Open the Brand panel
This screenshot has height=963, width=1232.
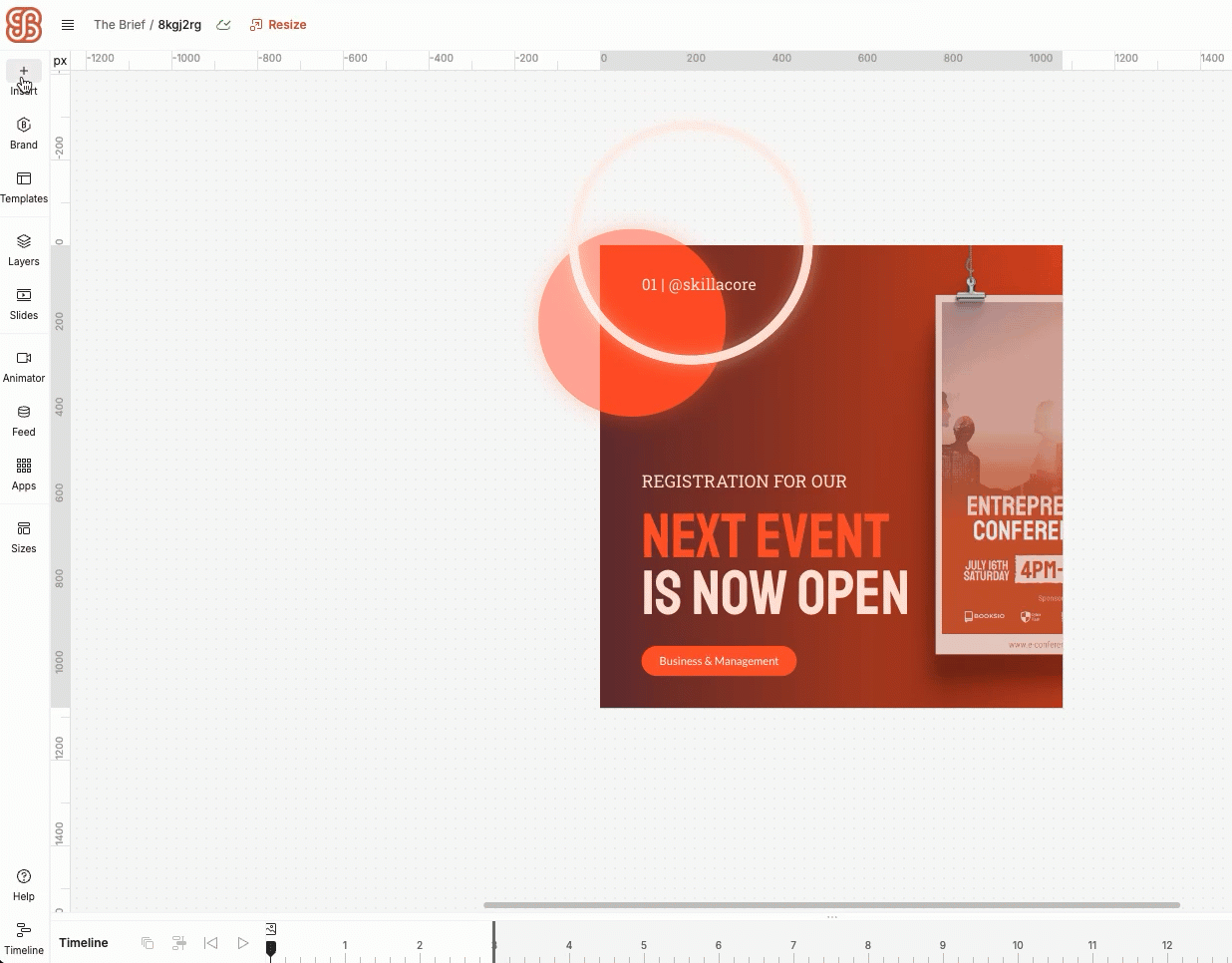pos(24,133)
